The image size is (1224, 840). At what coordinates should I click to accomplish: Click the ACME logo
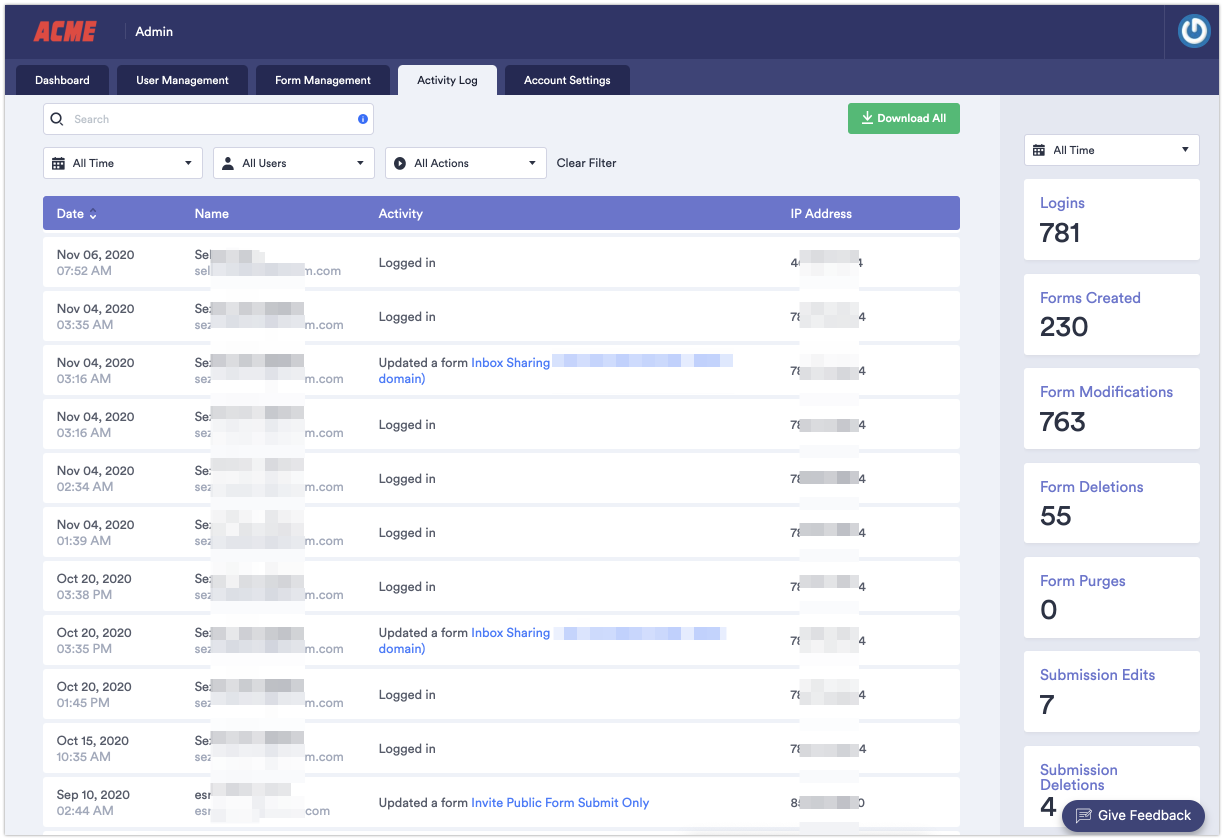(65, 32)
